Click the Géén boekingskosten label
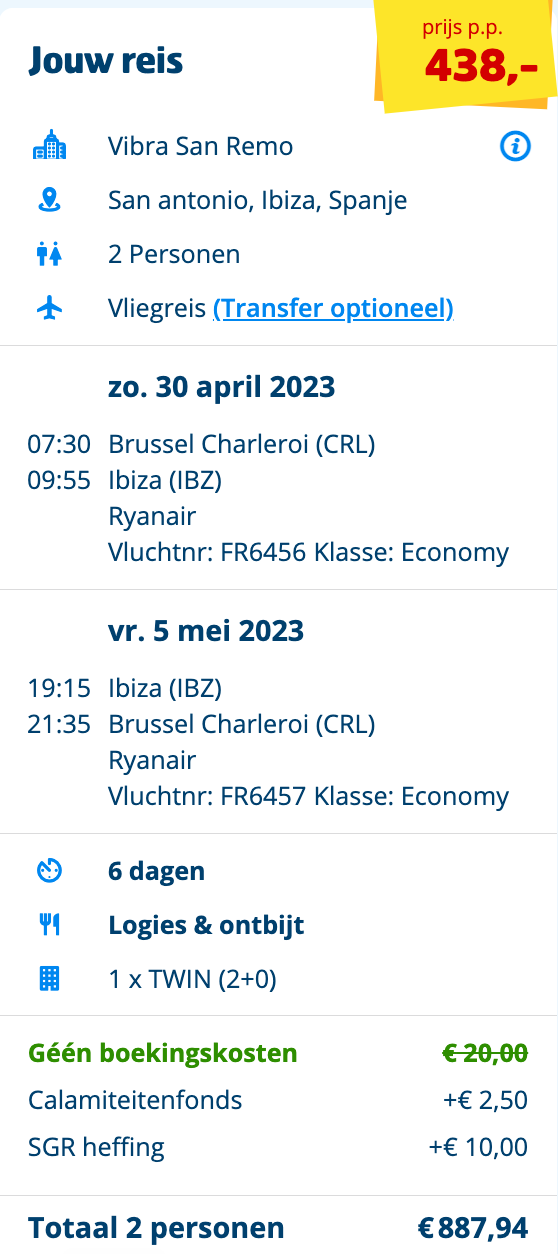 pos(163,1053)
